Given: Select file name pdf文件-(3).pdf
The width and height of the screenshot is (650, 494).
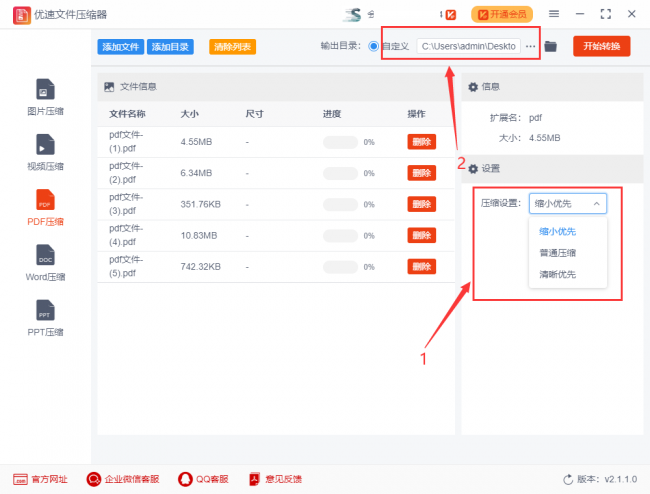Looking at the screenshot, I should (126, 204).
